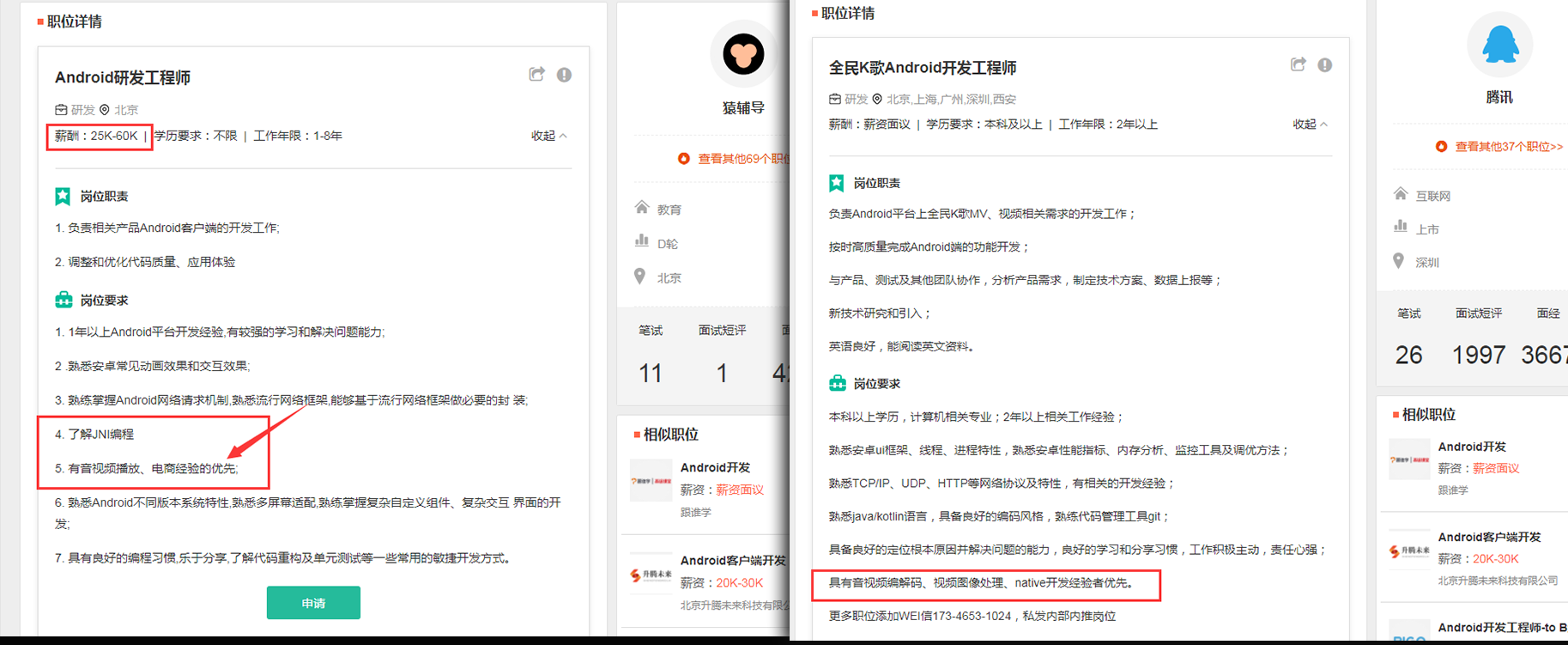Share the 全民K歌Android开发工程师 job posting
Screen dimensions: 1568x645
point(1299,64)
